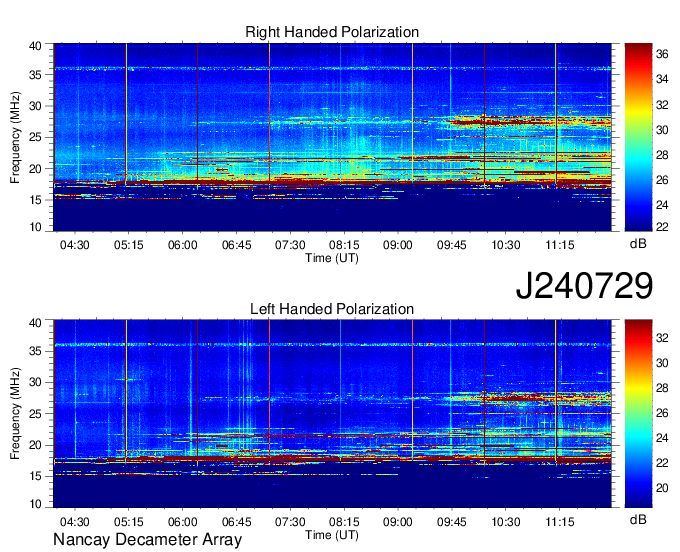Click the Right Handed Polarization spectrogram
This screenshot has height=552, width=680.
(x=332, y=137)
